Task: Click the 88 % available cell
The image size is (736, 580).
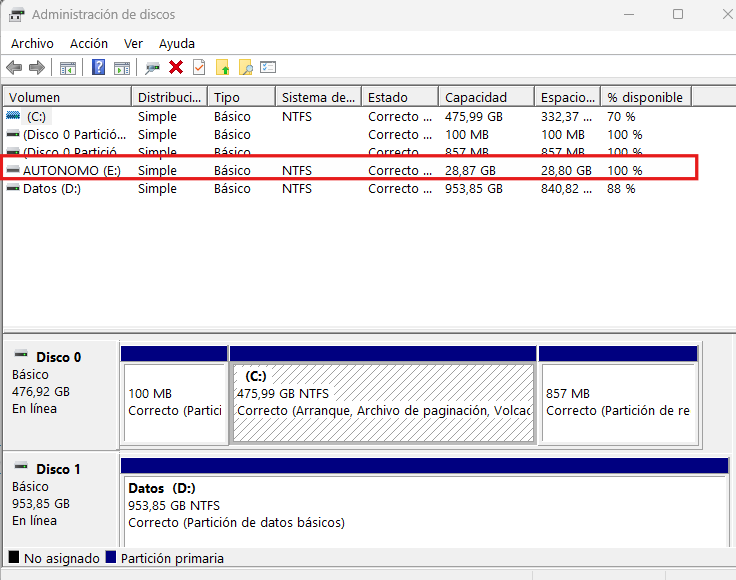Action: [621, 189]
